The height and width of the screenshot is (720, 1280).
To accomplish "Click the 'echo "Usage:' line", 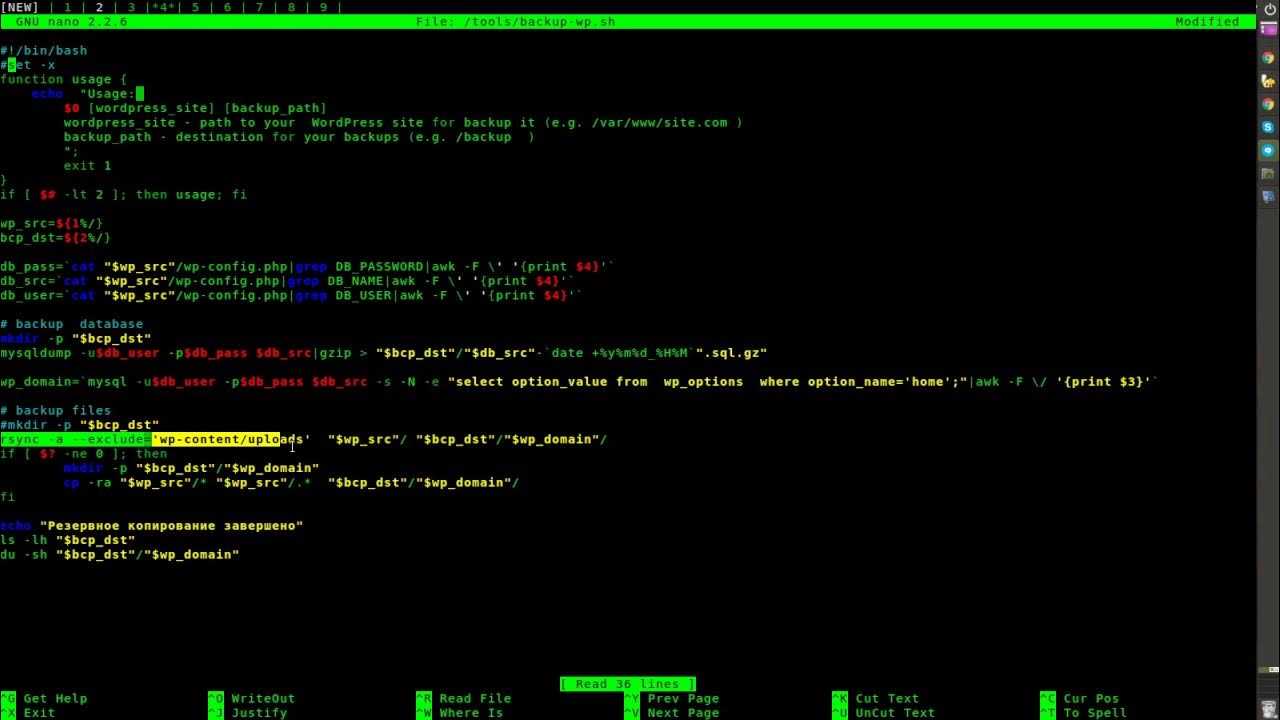I will [x=88, y=94].
